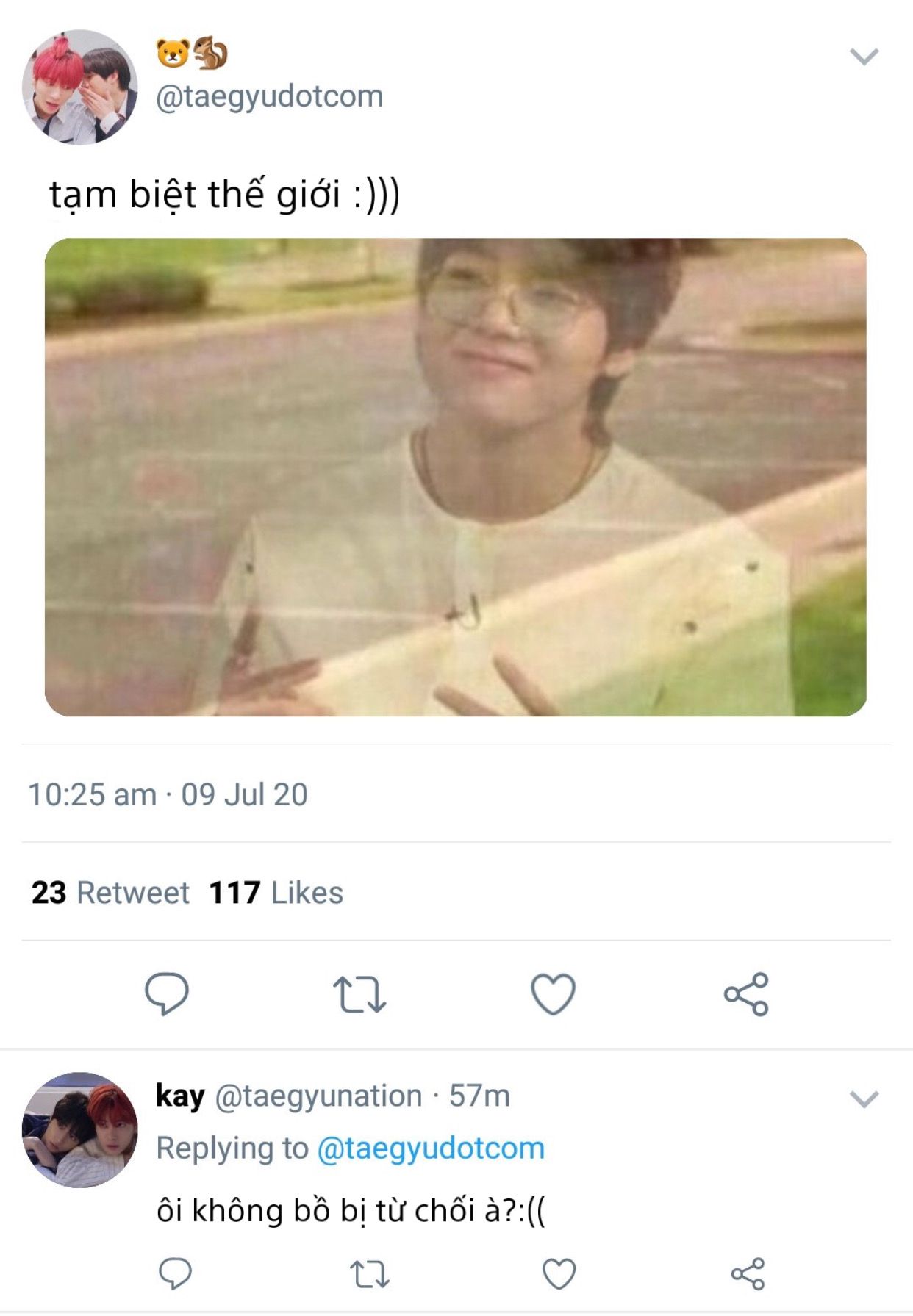This screenshot has height=1316, width=913.
Task: Click the blue @taegyudotcom mention link
Action: pyautogui.click(x=431, y=1148)
